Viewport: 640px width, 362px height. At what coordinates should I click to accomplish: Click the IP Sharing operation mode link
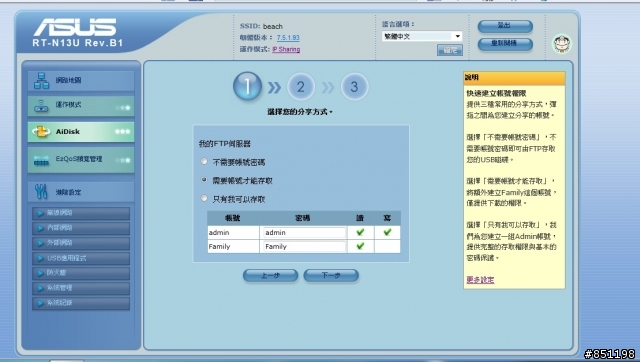point(286,49)
